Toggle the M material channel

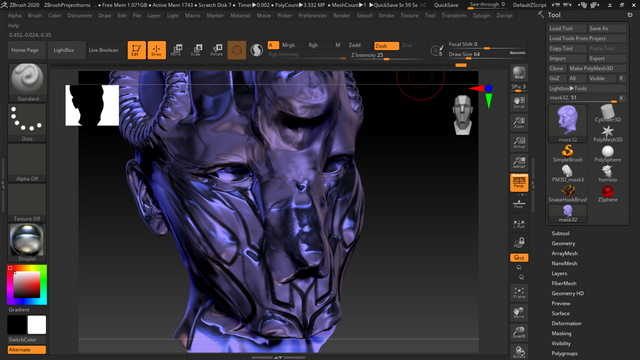pos(338,45)
